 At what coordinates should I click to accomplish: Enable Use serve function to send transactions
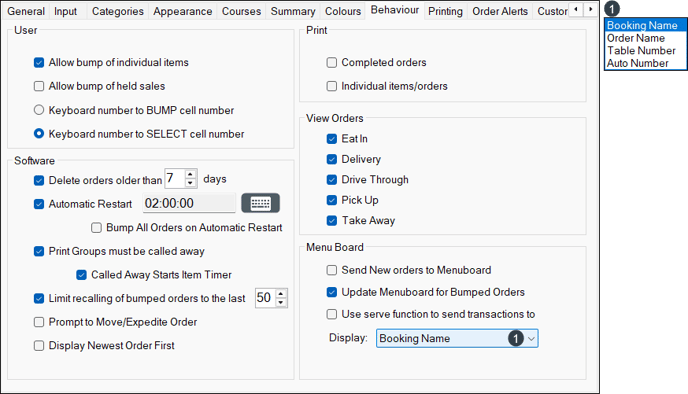[x=332, y=314]
